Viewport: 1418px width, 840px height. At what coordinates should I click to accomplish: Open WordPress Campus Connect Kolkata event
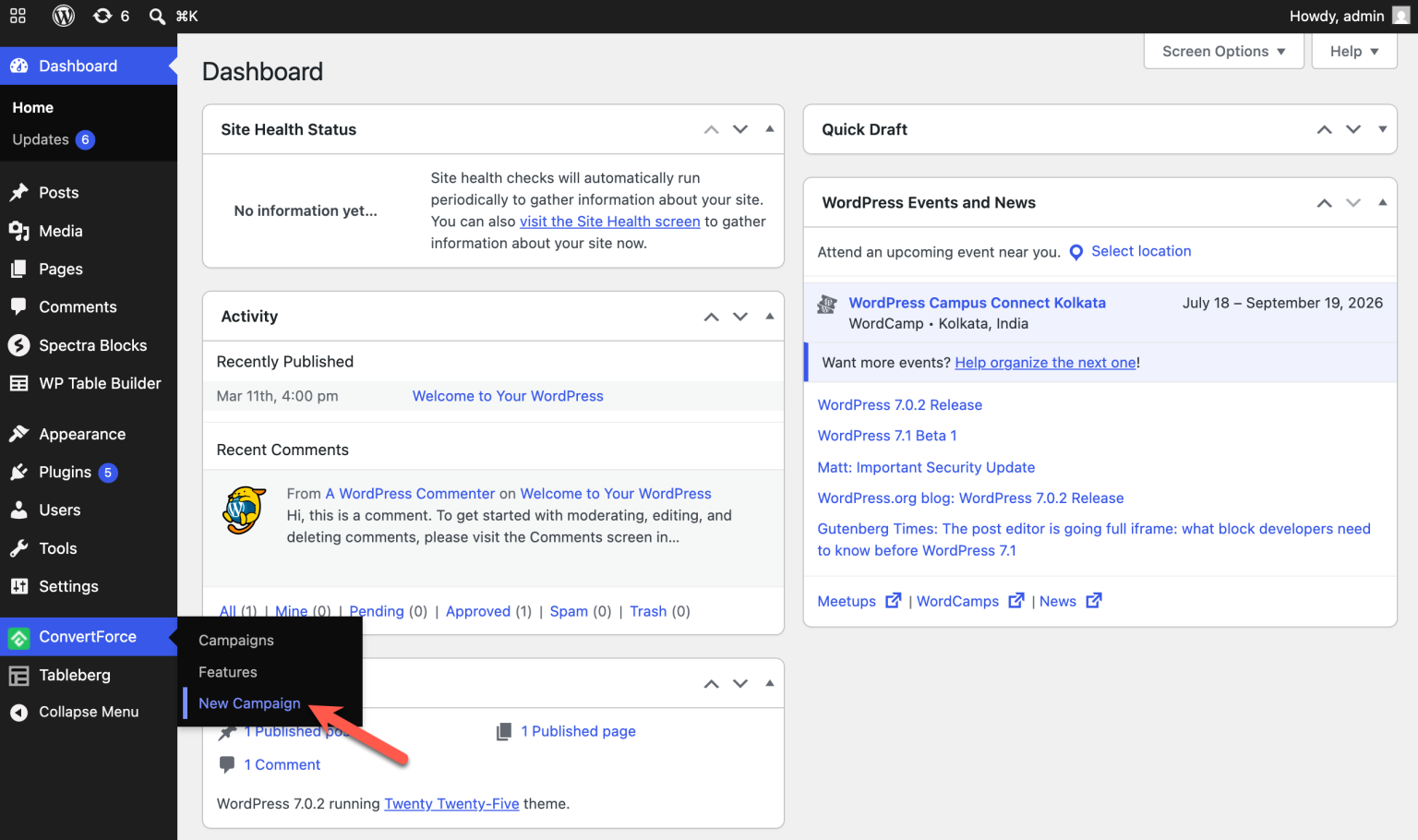tap(977, 303)
